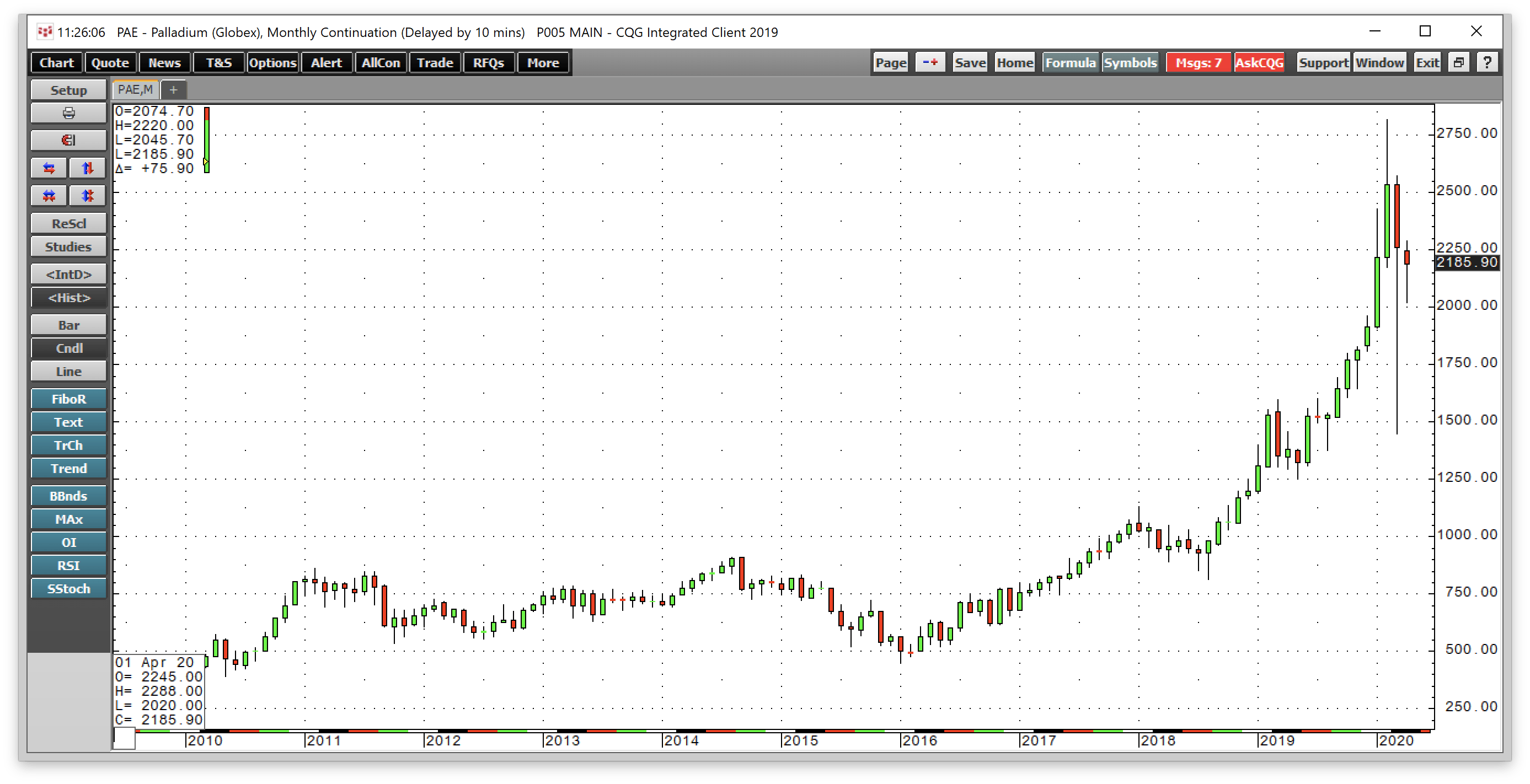Click the CQG logo in title bar

[x=45, y=31]
